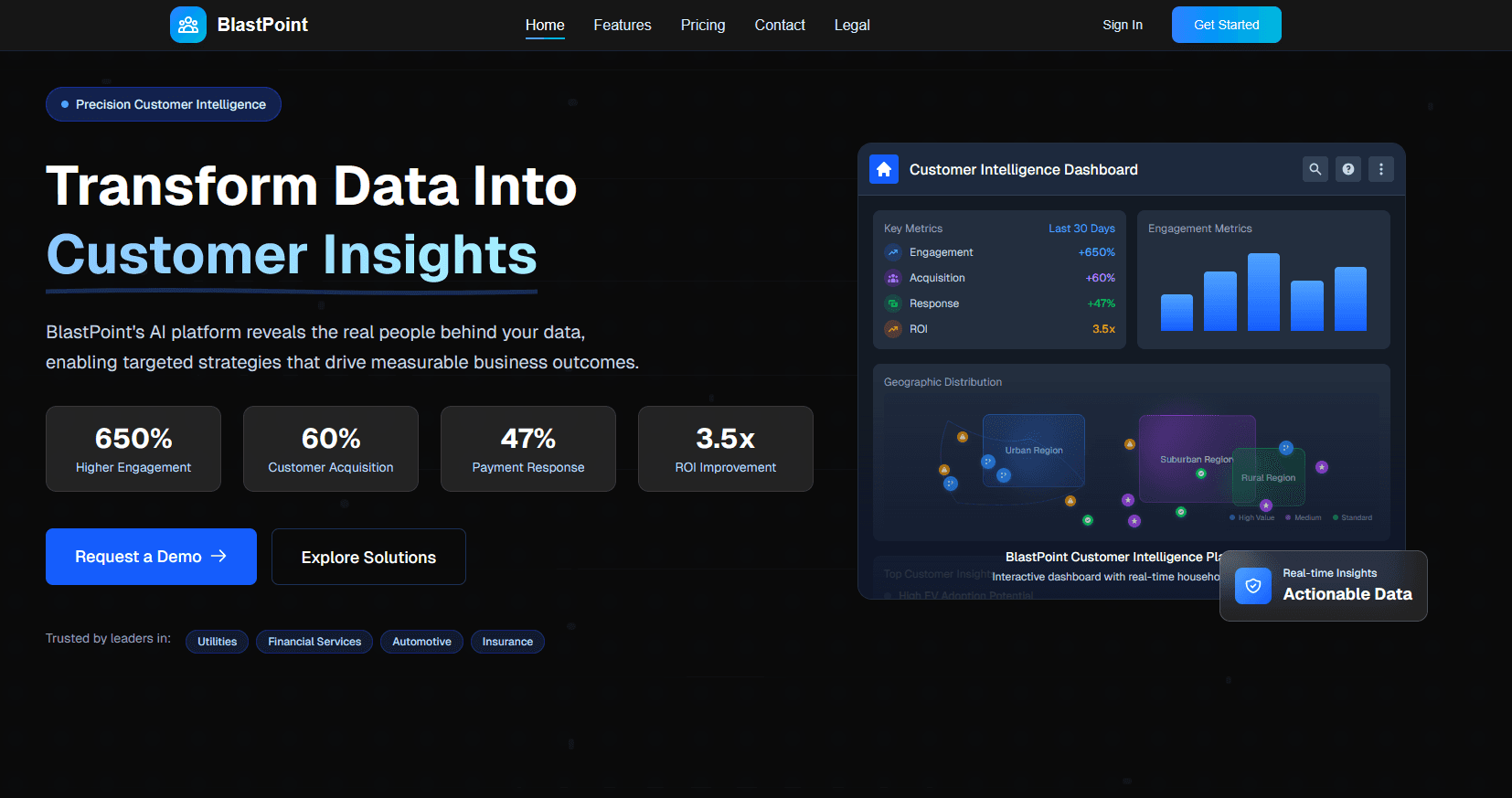Click the shield icon in Real-time Insights

tap(1252, 586)
